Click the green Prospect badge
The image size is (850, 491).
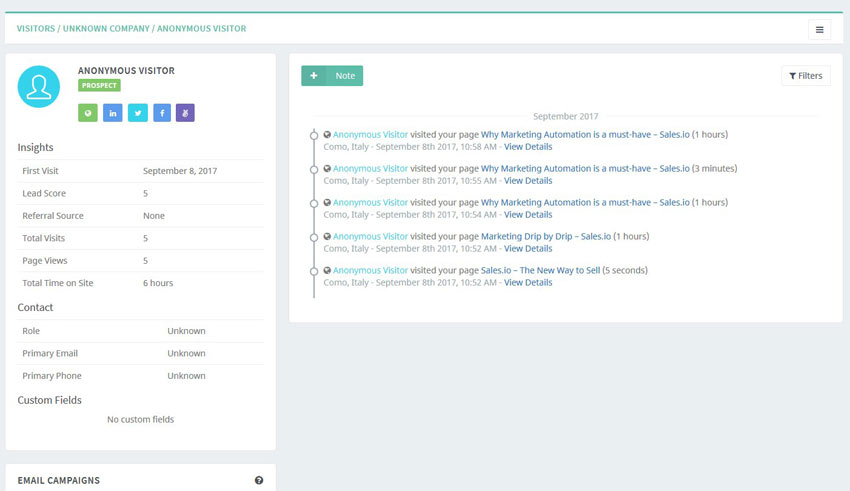point(99,86)
